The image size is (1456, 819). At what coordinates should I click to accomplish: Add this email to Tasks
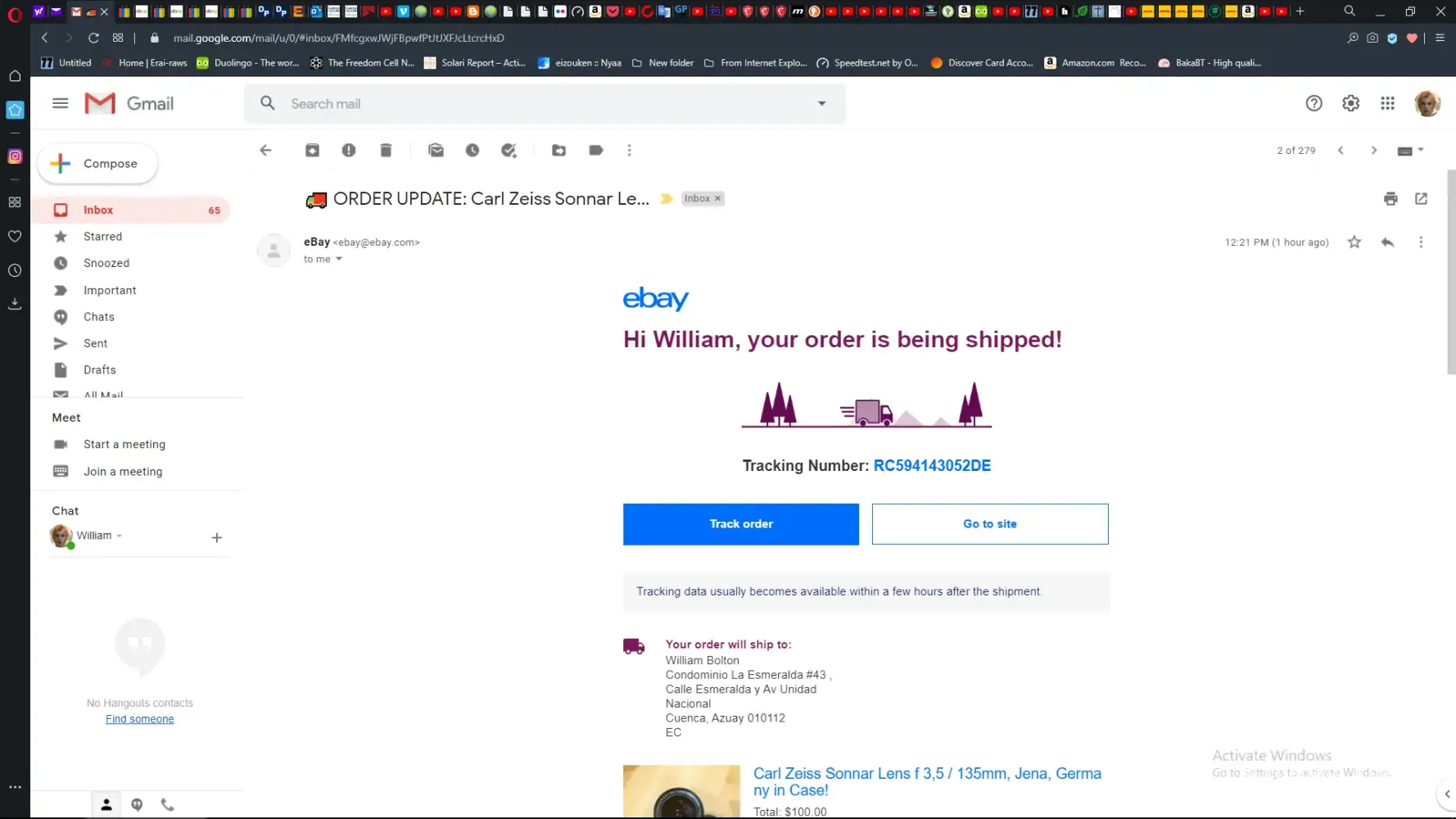click(509, 150)
